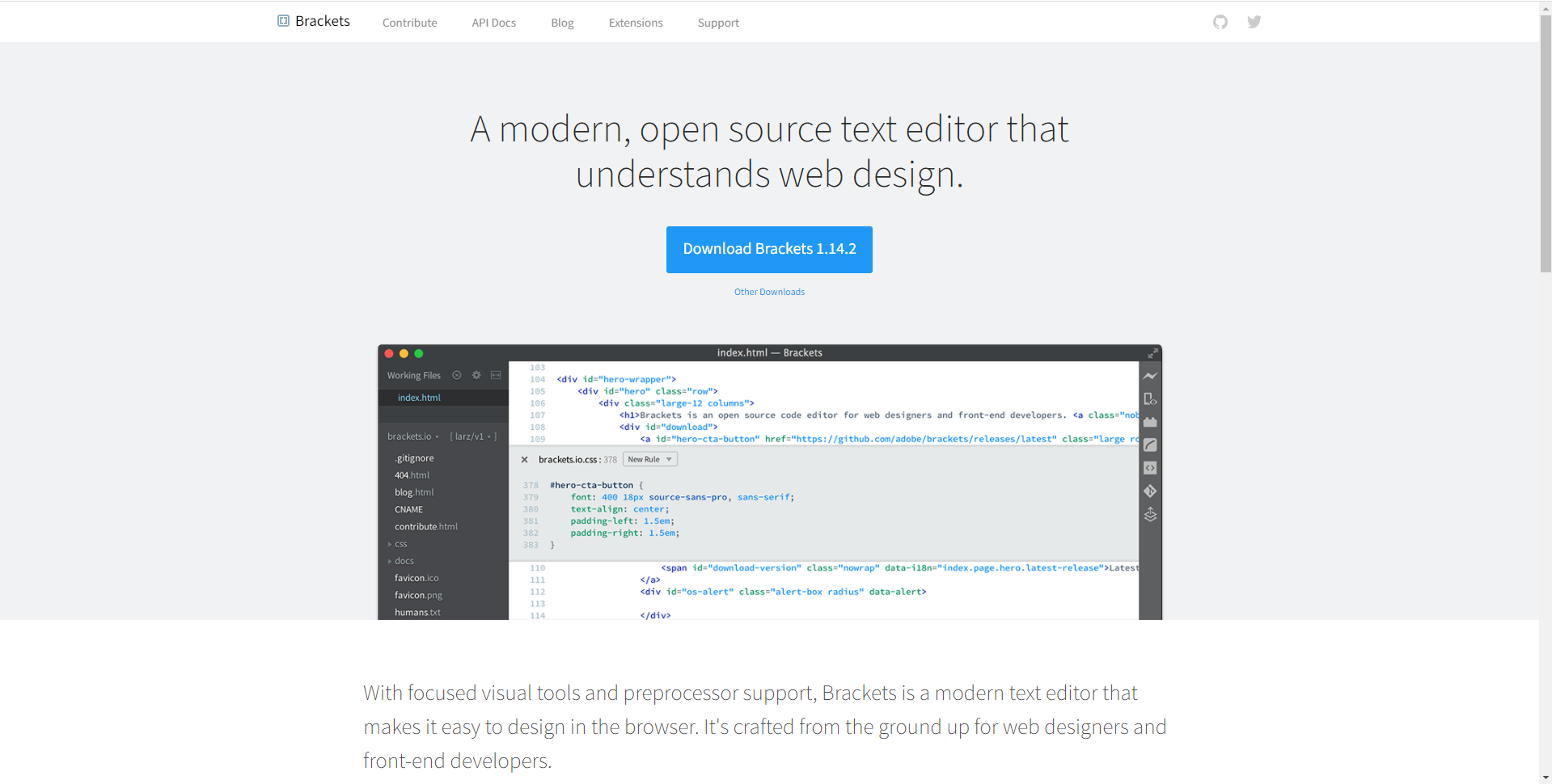Open the Support nav item
This screenshot has width=1552, height=784.
point(718,23)
